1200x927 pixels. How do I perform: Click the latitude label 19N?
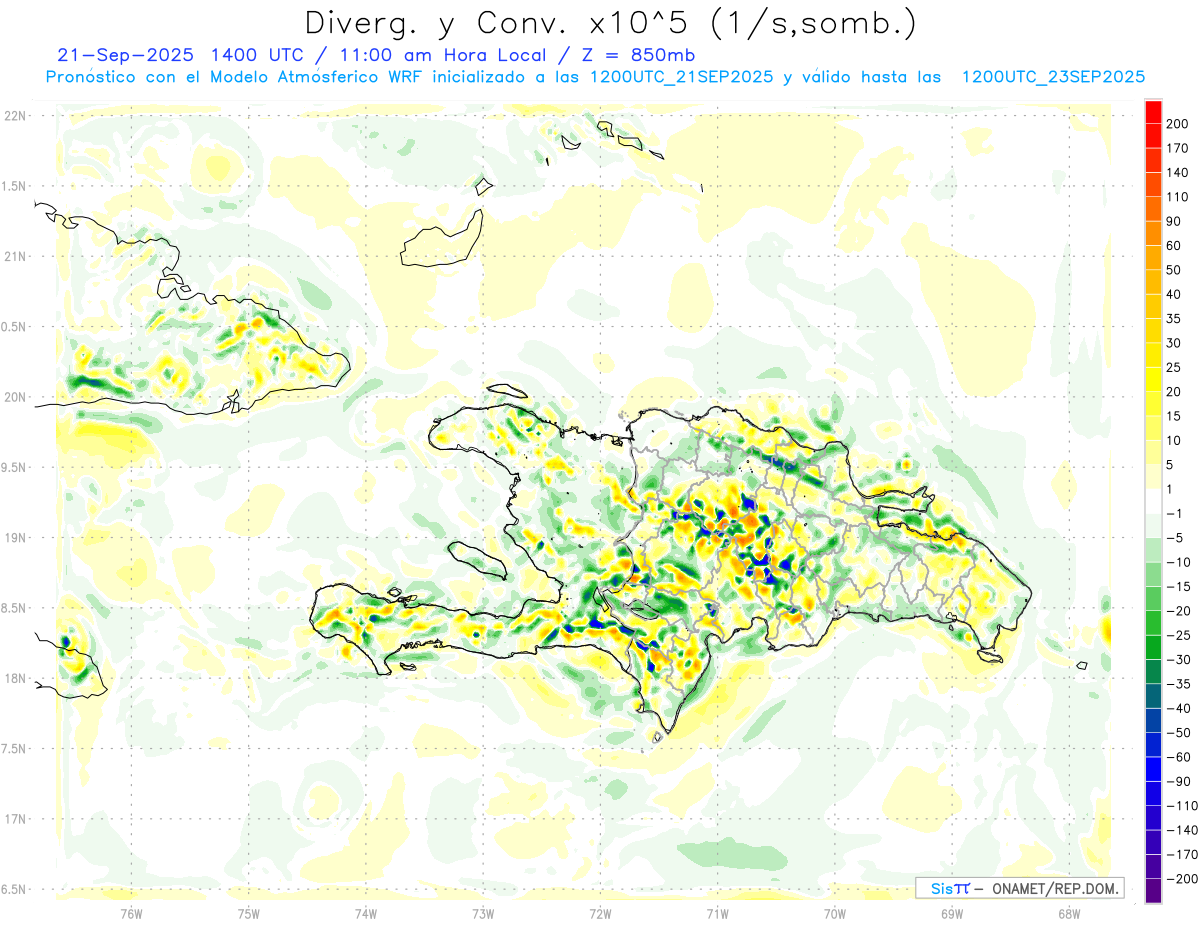(x=15, y=538)
